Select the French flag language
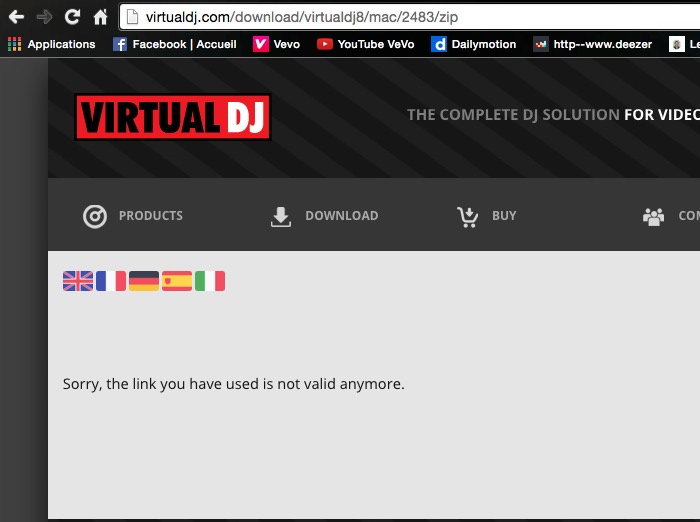The width and height of the screenshot is (700, 522). (x=111, y=281)
